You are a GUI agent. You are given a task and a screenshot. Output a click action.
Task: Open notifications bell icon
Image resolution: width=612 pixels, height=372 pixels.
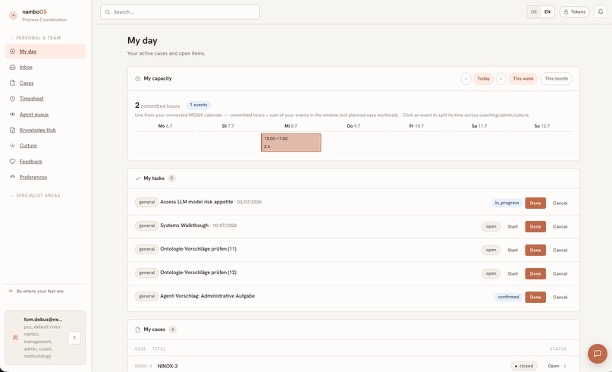(x=601, y=12)
